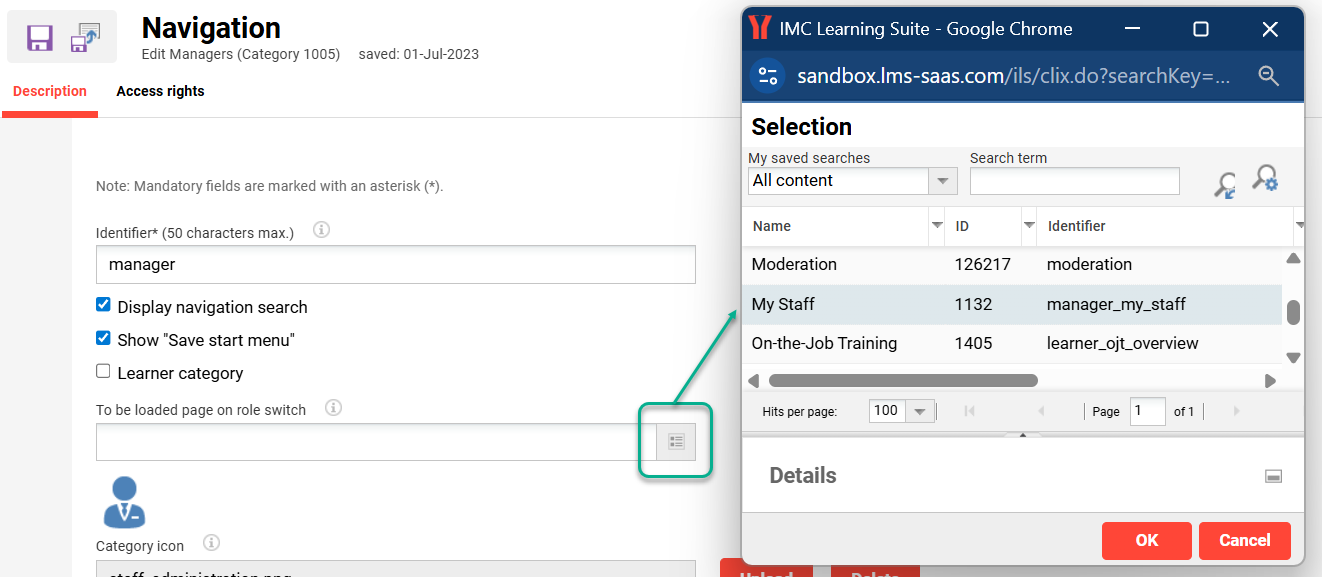Click the horizontal scrollbar below the results
This screenshot has height=577, width=1322.
903,381
